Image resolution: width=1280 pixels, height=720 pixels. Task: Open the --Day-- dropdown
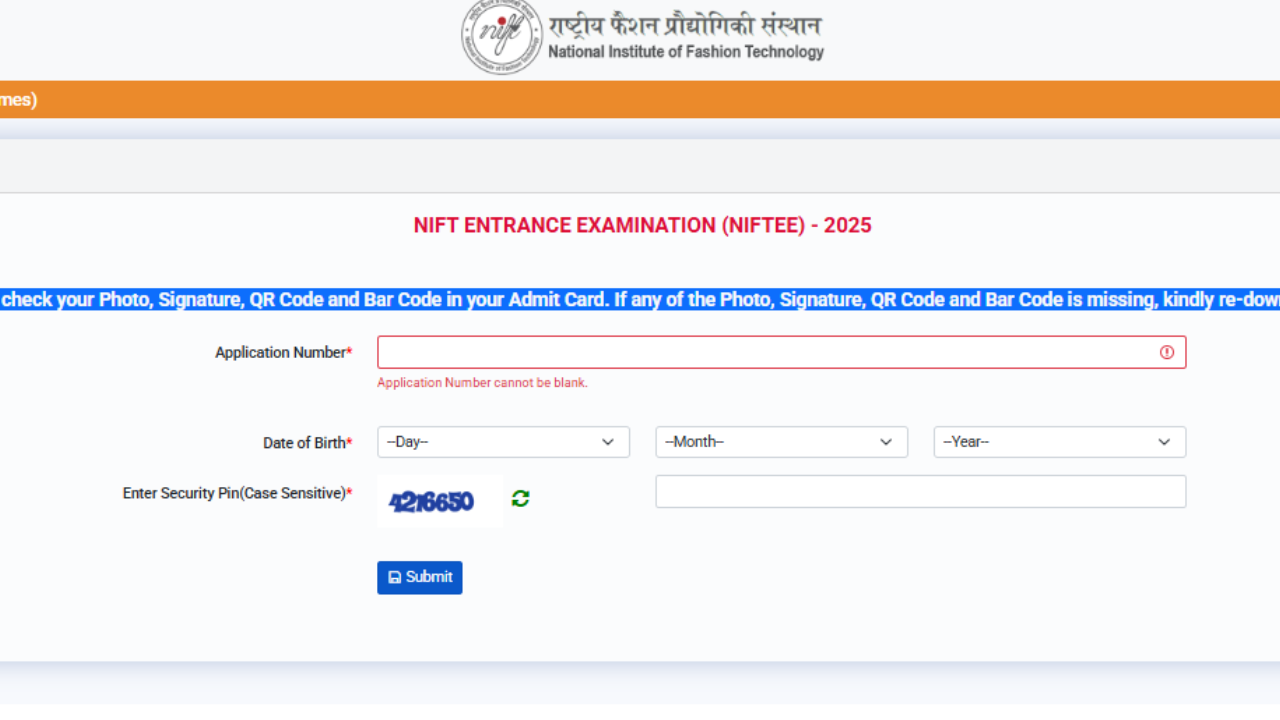(x=503, y=441)
